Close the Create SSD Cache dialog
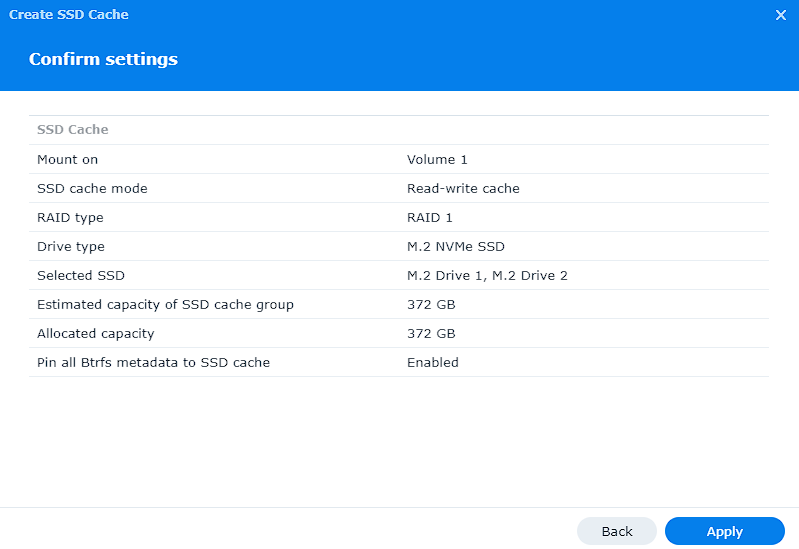The height and width of the screenshot is (549, 799). [781, 15]
